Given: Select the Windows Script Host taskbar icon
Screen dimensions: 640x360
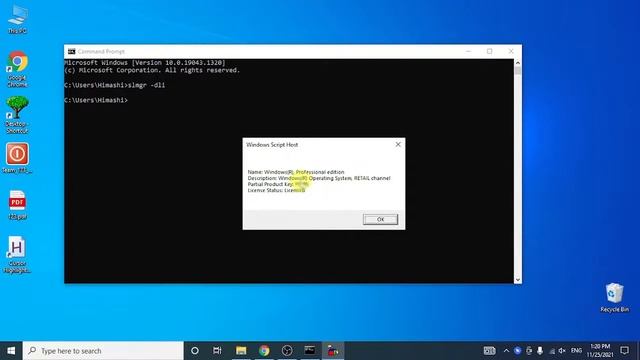Looking at the screenshot, I should click(x=333, y=351).
